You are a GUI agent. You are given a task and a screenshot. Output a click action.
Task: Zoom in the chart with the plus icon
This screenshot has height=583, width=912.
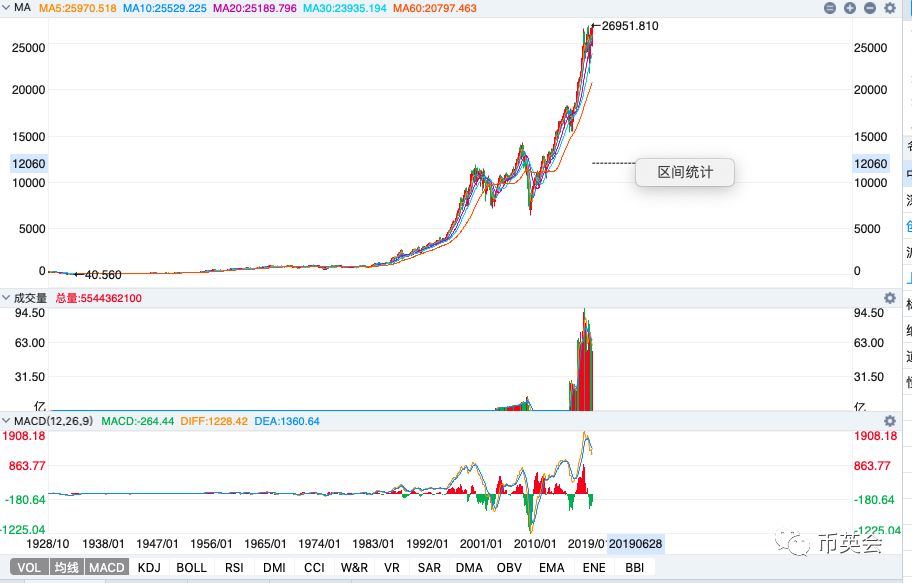pyautogui.click(x=850, y=8)
